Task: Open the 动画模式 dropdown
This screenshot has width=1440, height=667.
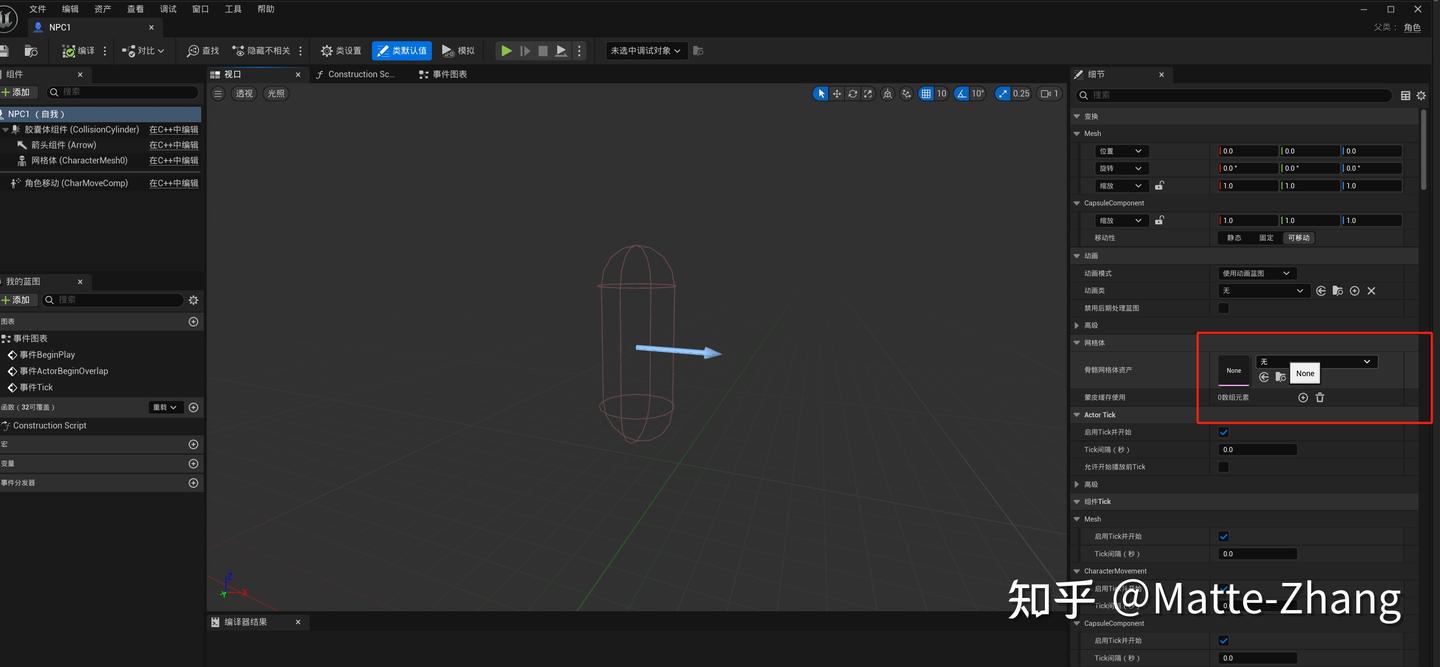Action: click(1257, 272)
